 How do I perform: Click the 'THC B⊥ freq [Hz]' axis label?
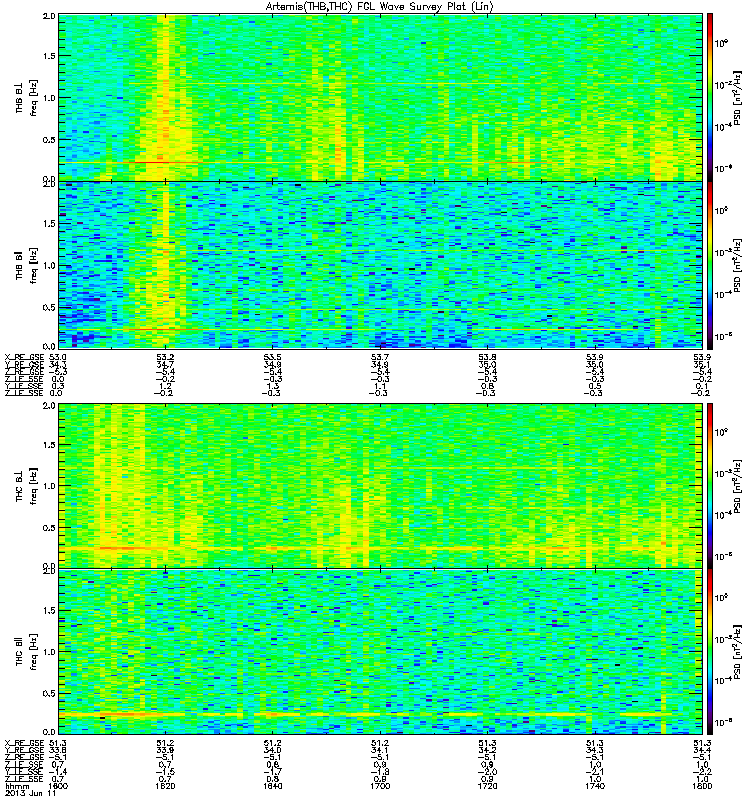point(26,486)
